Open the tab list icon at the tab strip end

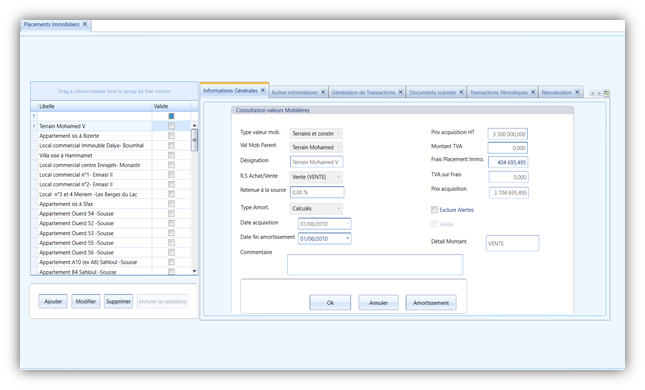(606, 93)
